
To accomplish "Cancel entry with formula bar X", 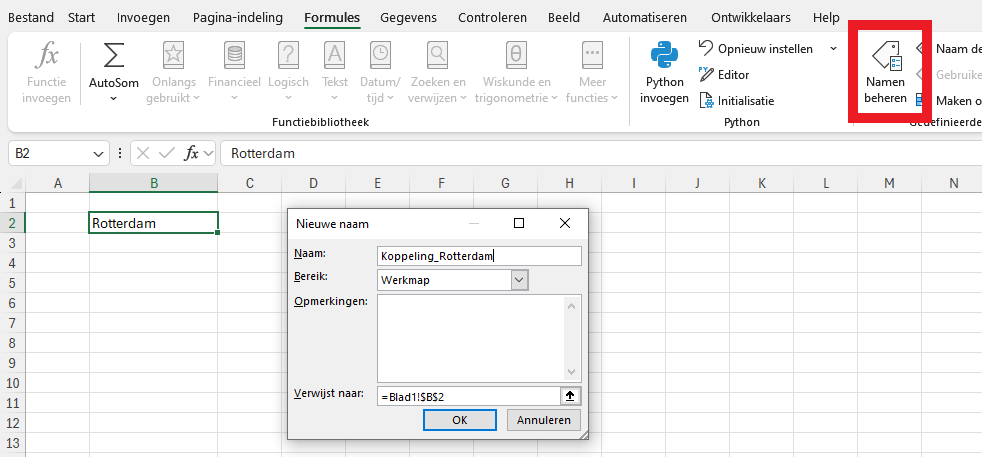I will (143, 153).
